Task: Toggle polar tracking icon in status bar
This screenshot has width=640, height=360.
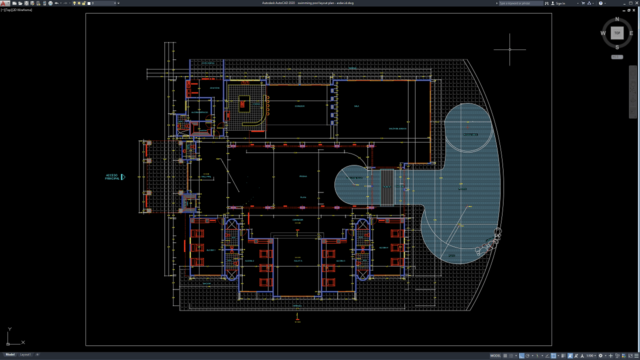Action: 527,356
